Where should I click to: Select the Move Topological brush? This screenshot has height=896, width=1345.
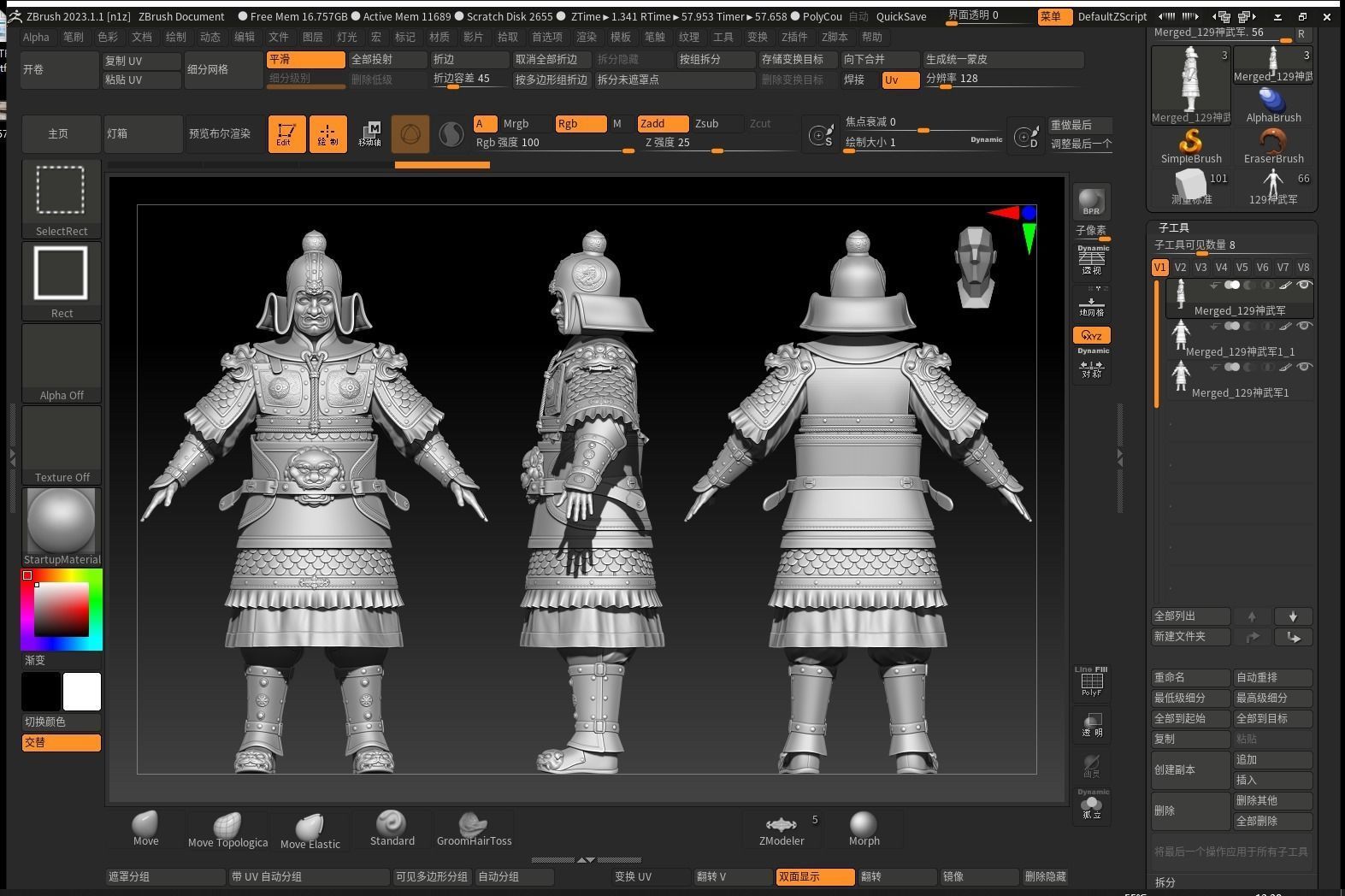pos(227,830)
